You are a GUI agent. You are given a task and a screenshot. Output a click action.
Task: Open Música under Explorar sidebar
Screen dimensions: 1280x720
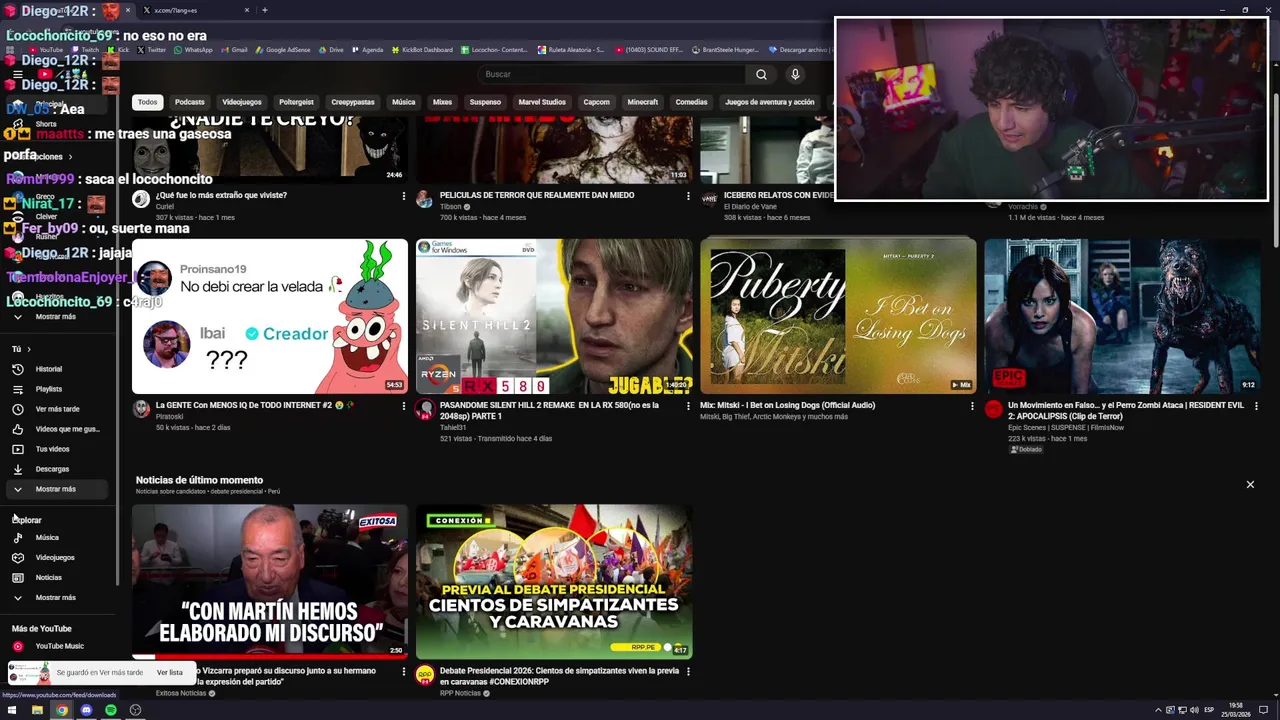point(47,537)
